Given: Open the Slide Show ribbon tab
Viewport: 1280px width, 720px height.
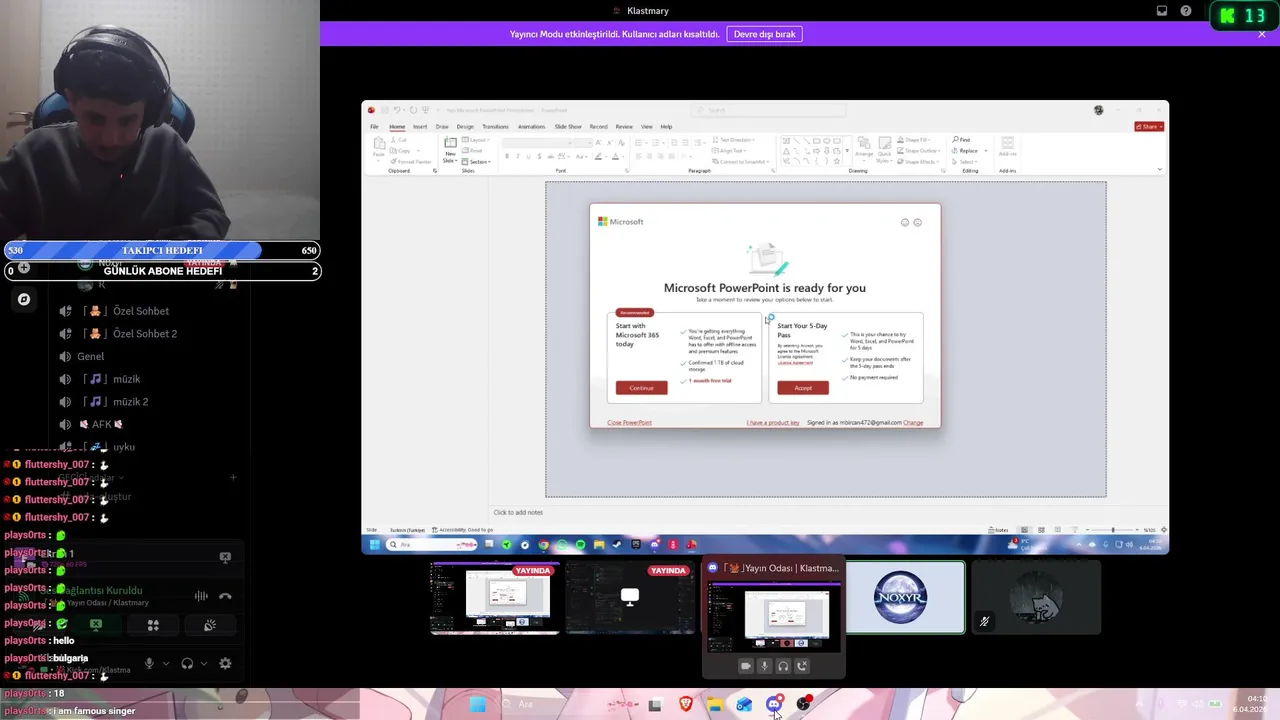Looking at the screenshot, I should point(568,127).
